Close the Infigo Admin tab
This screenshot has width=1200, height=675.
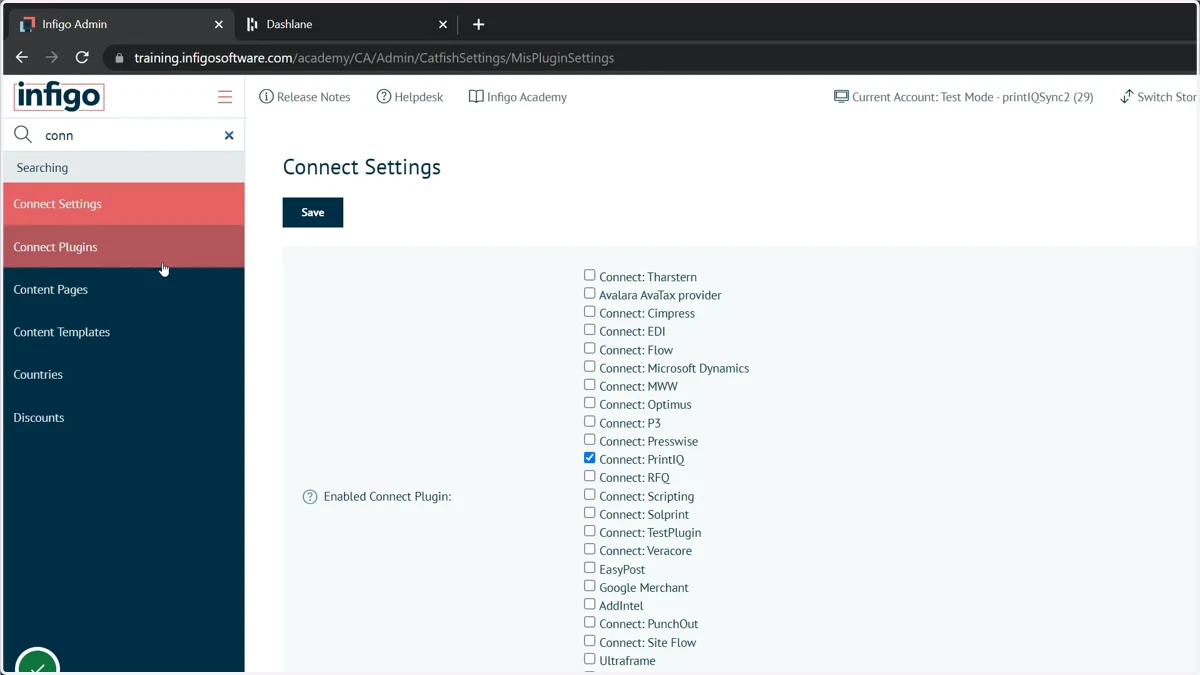[219, 24]
